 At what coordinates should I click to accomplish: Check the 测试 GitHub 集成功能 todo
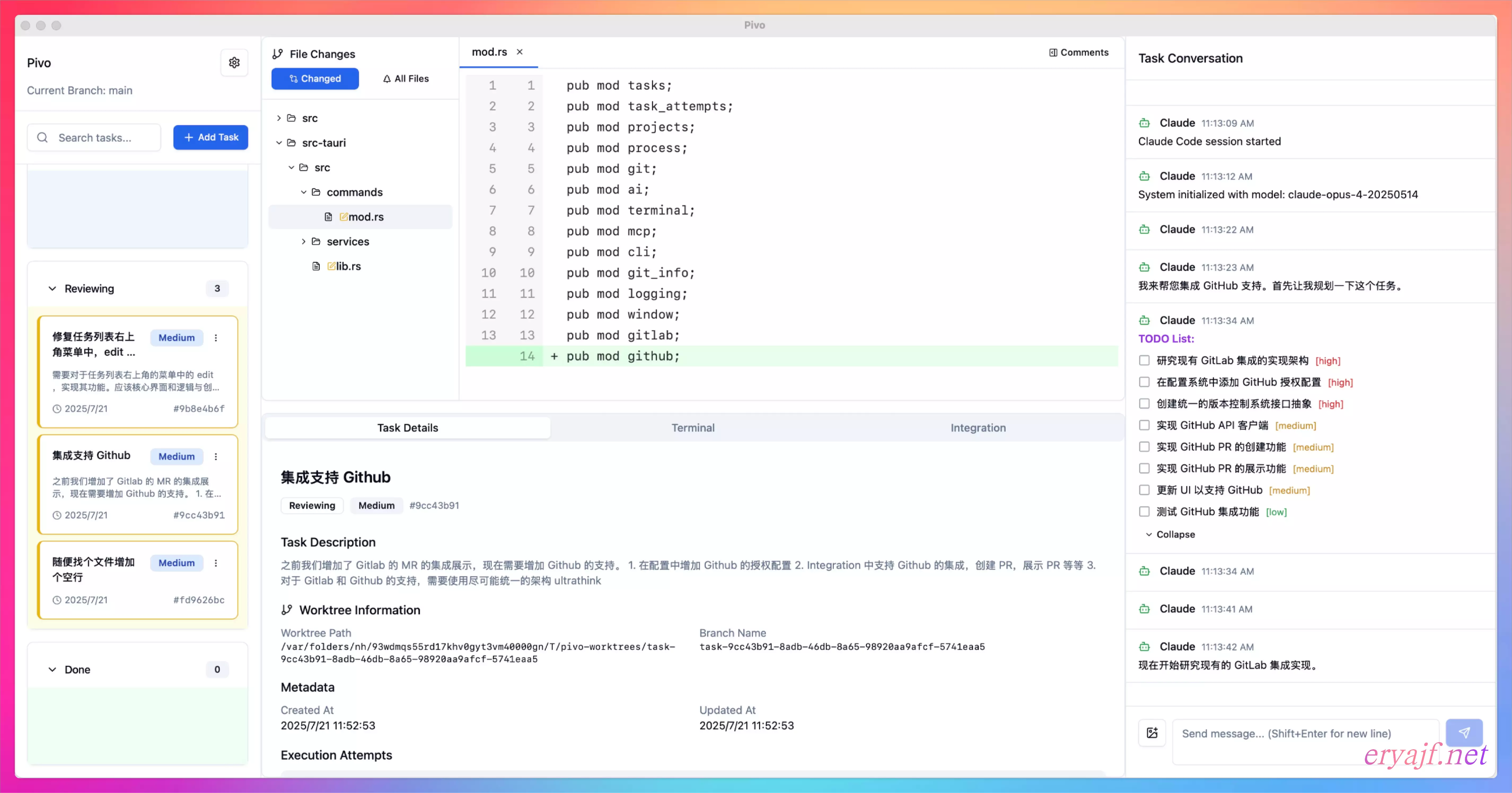(1144, 512)
